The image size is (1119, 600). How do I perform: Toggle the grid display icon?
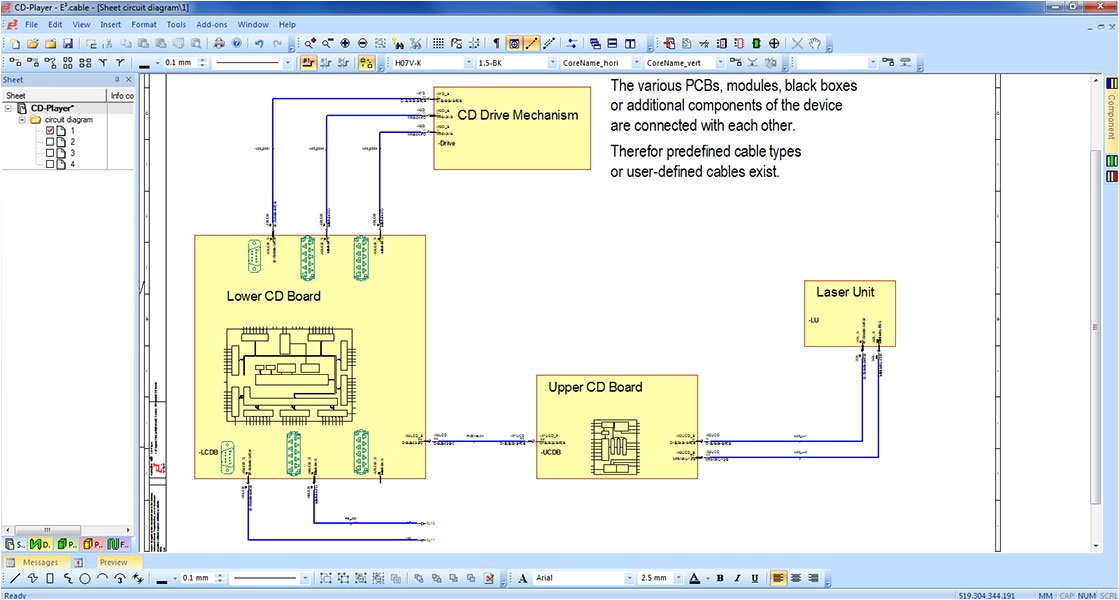click(438, 44)
